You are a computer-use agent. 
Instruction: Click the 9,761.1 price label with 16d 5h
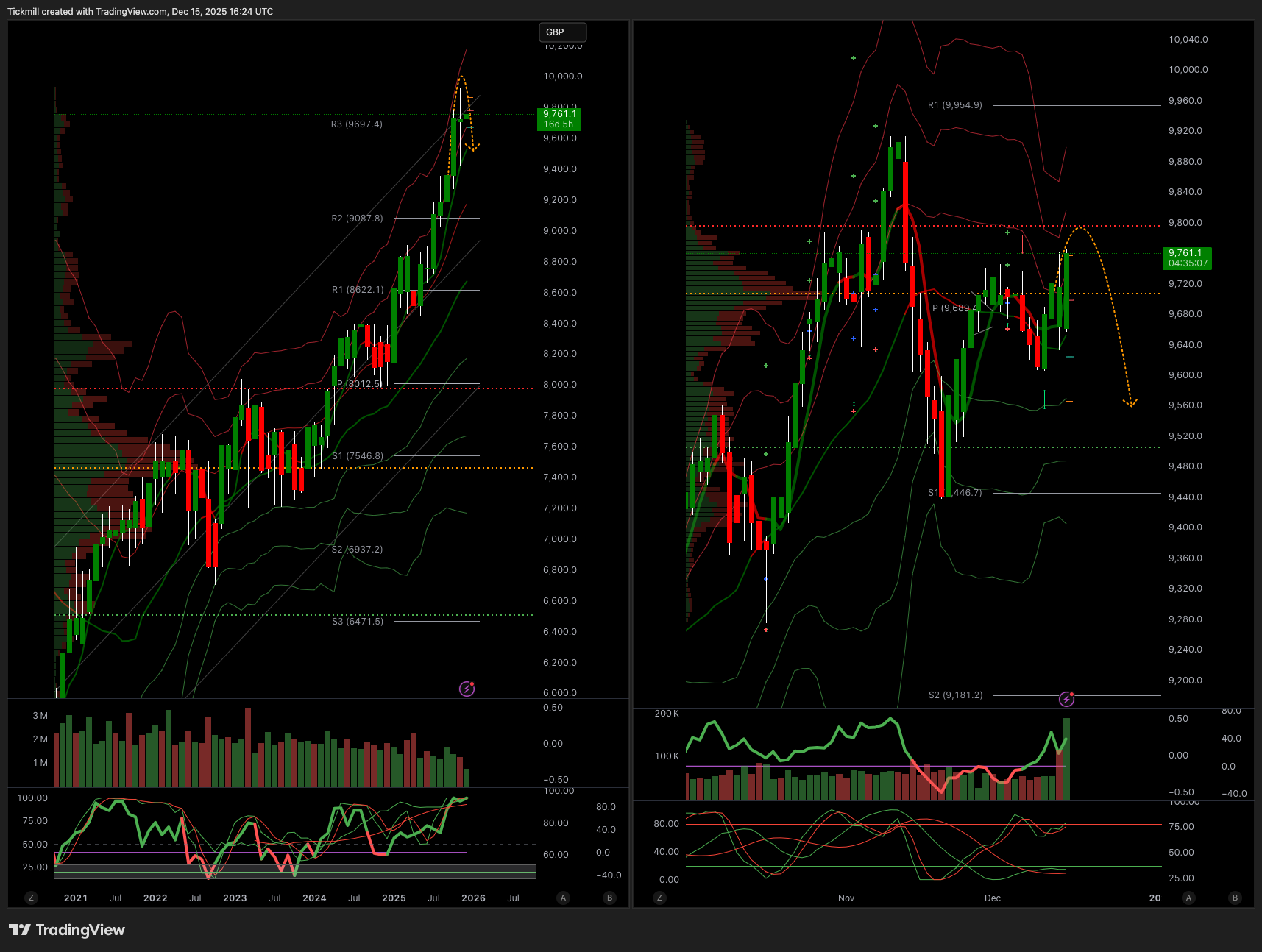coord(559,119)
